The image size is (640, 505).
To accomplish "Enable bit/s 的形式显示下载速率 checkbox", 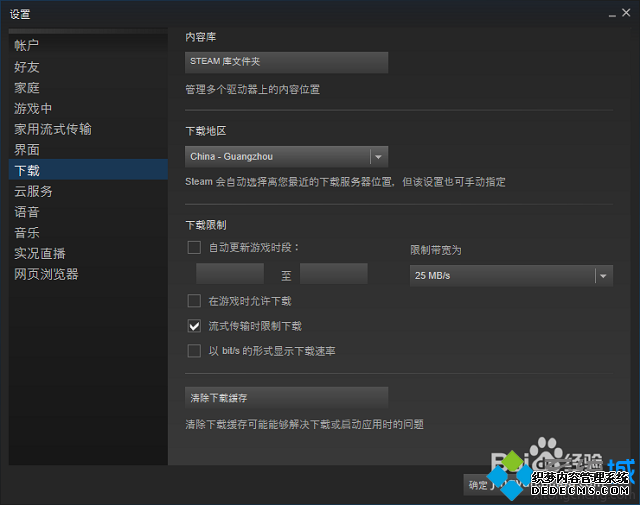I will 194,351.
